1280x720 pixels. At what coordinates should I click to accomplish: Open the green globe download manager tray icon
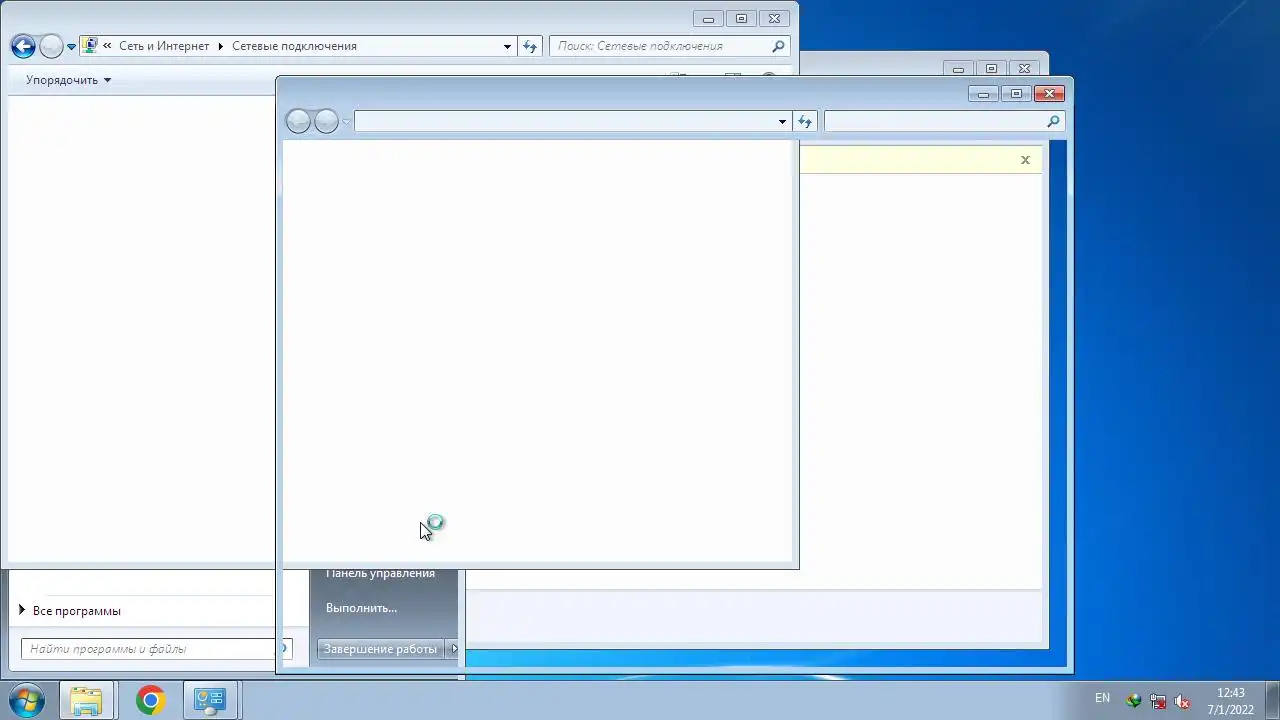(x=1134, y=701)
